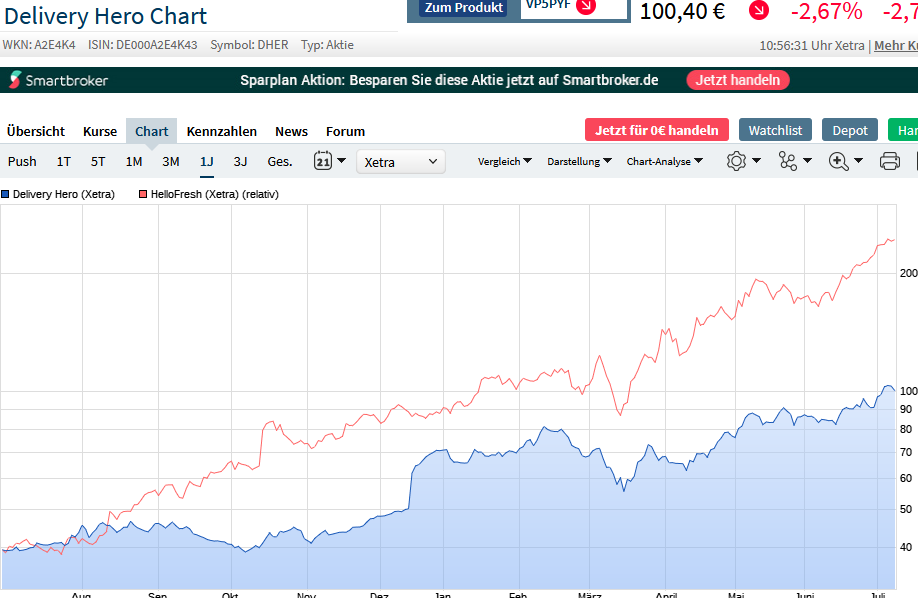This screenshot has height=598, width=918.
Task: Select the Chart tab
Action: [x=152, y=131]
